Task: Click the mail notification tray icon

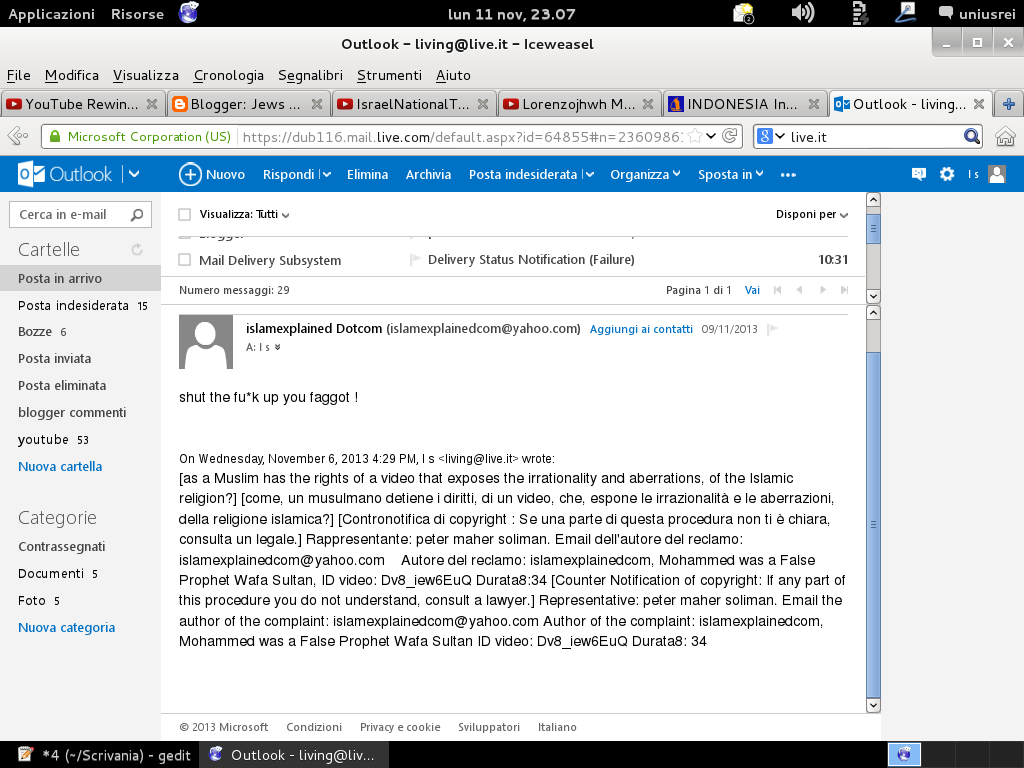Action: [744, 13]
